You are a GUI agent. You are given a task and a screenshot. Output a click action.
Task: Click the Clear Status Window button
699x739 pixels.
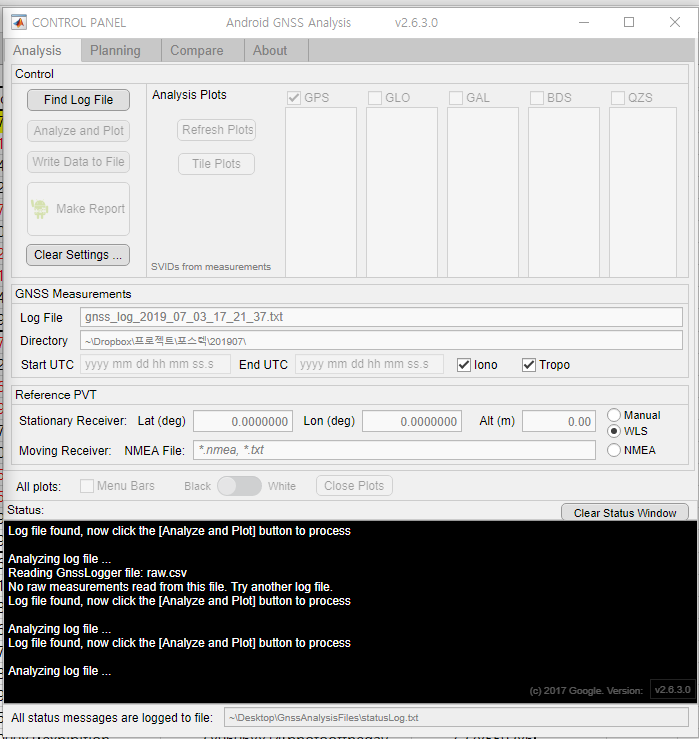coord(625,513)
